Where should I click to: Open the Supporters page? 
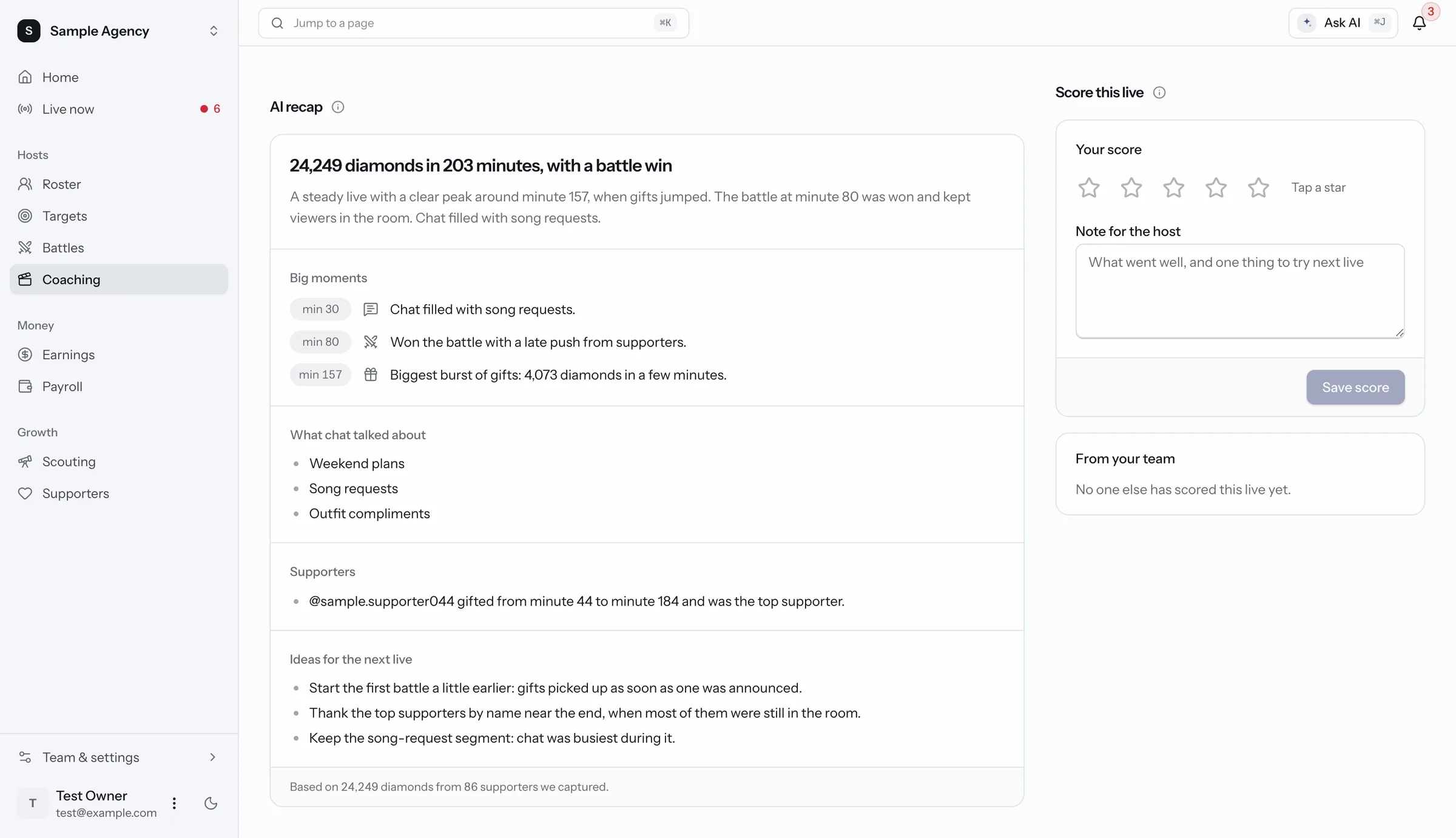coord(119,493)
